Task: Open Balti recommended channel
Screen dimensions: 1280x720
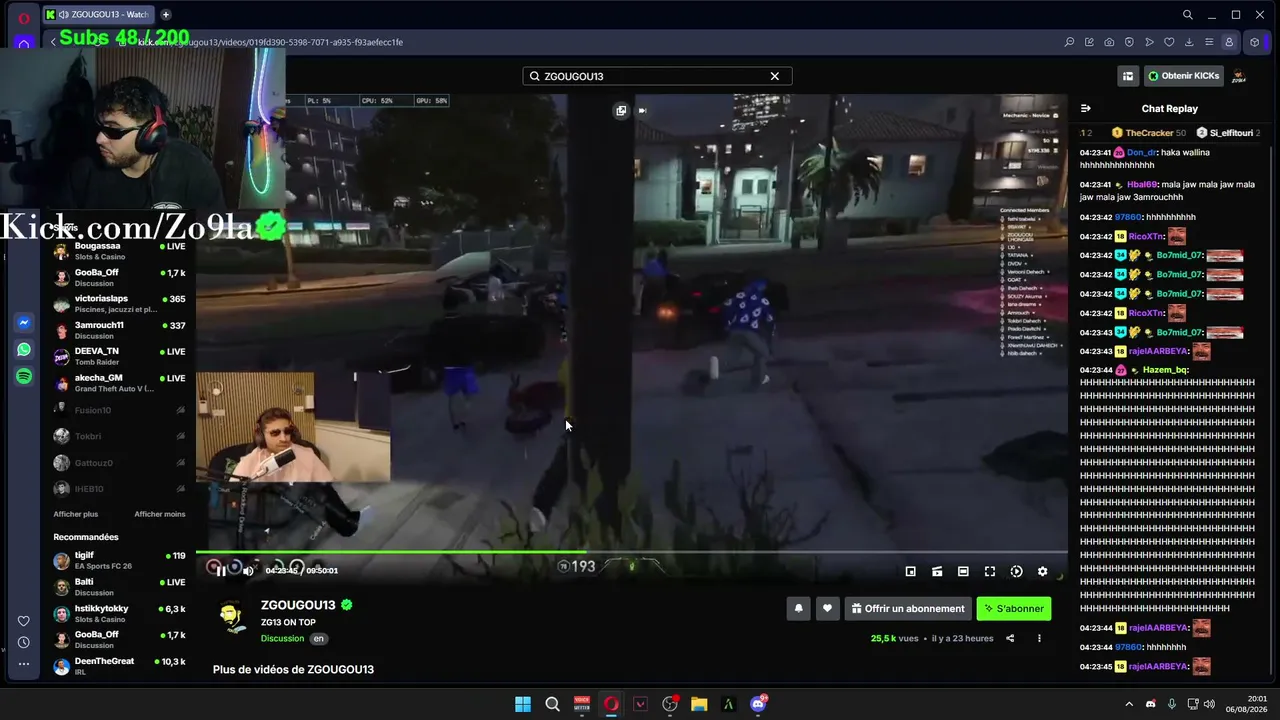Action: (120, 587)
